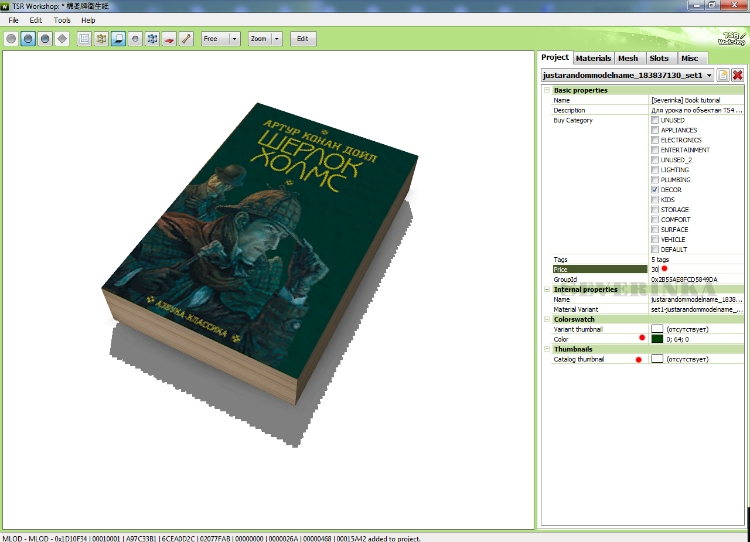Collapse the Basic properties section
Viewport: 750px width, 542px height.
coord(546,90)
